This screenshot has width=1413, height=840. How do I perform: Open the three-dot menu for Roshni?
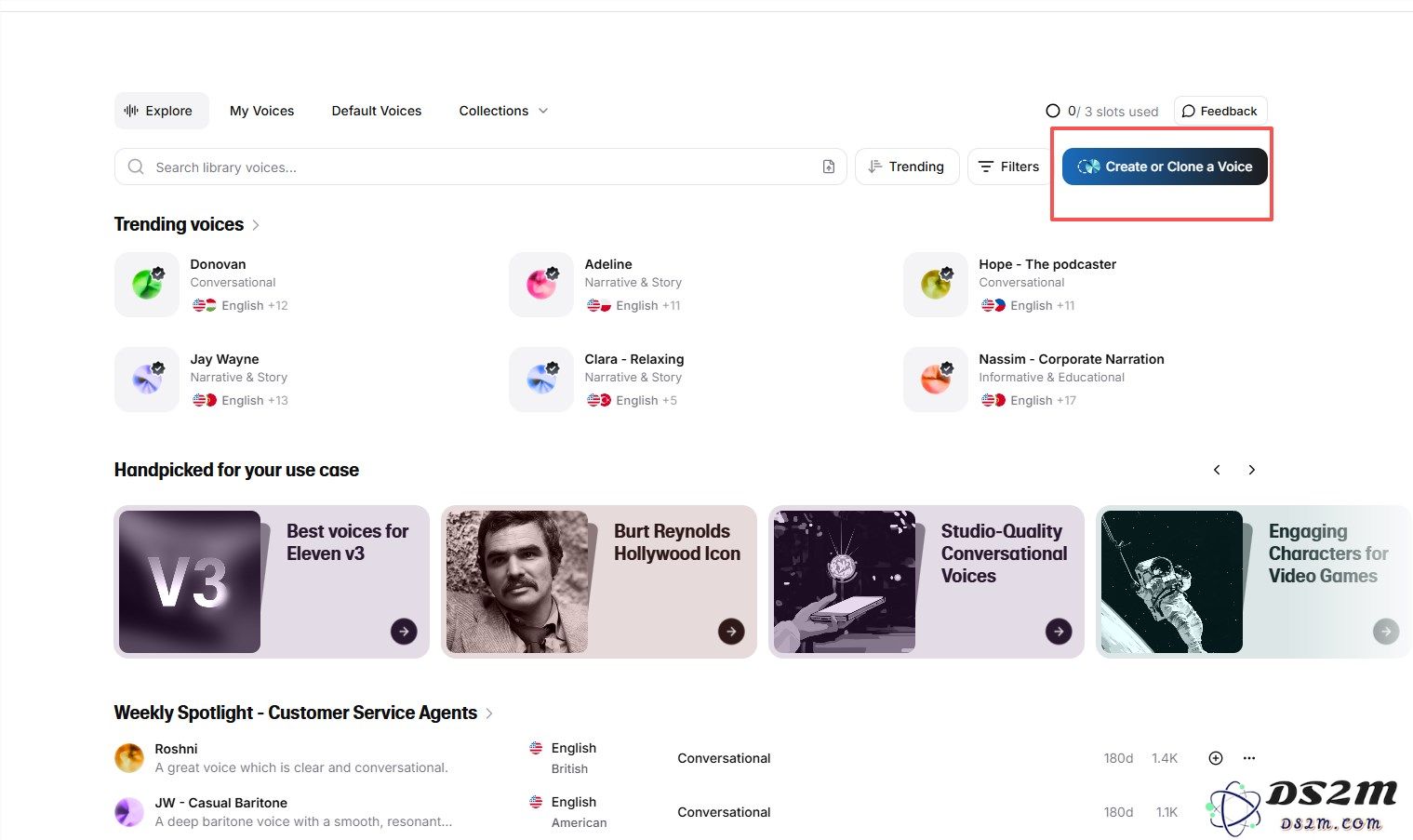1249,758
